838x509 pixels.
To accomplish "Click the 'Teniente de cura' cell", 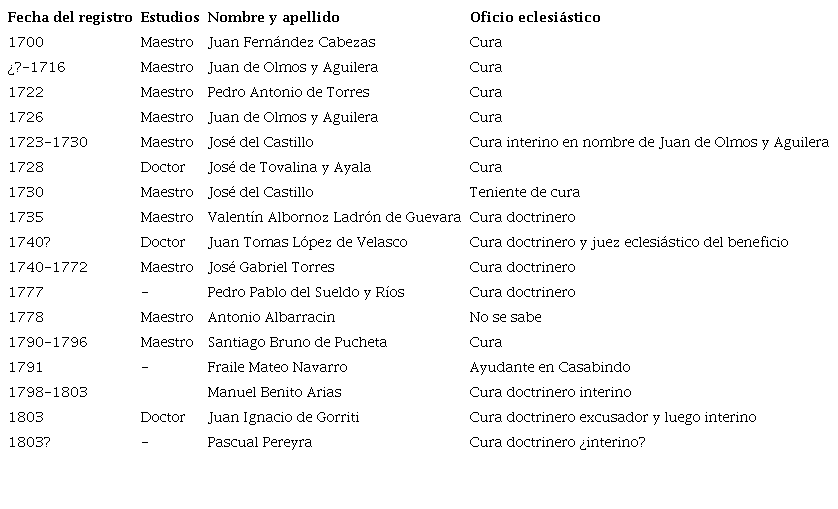I will pos(524,193).
